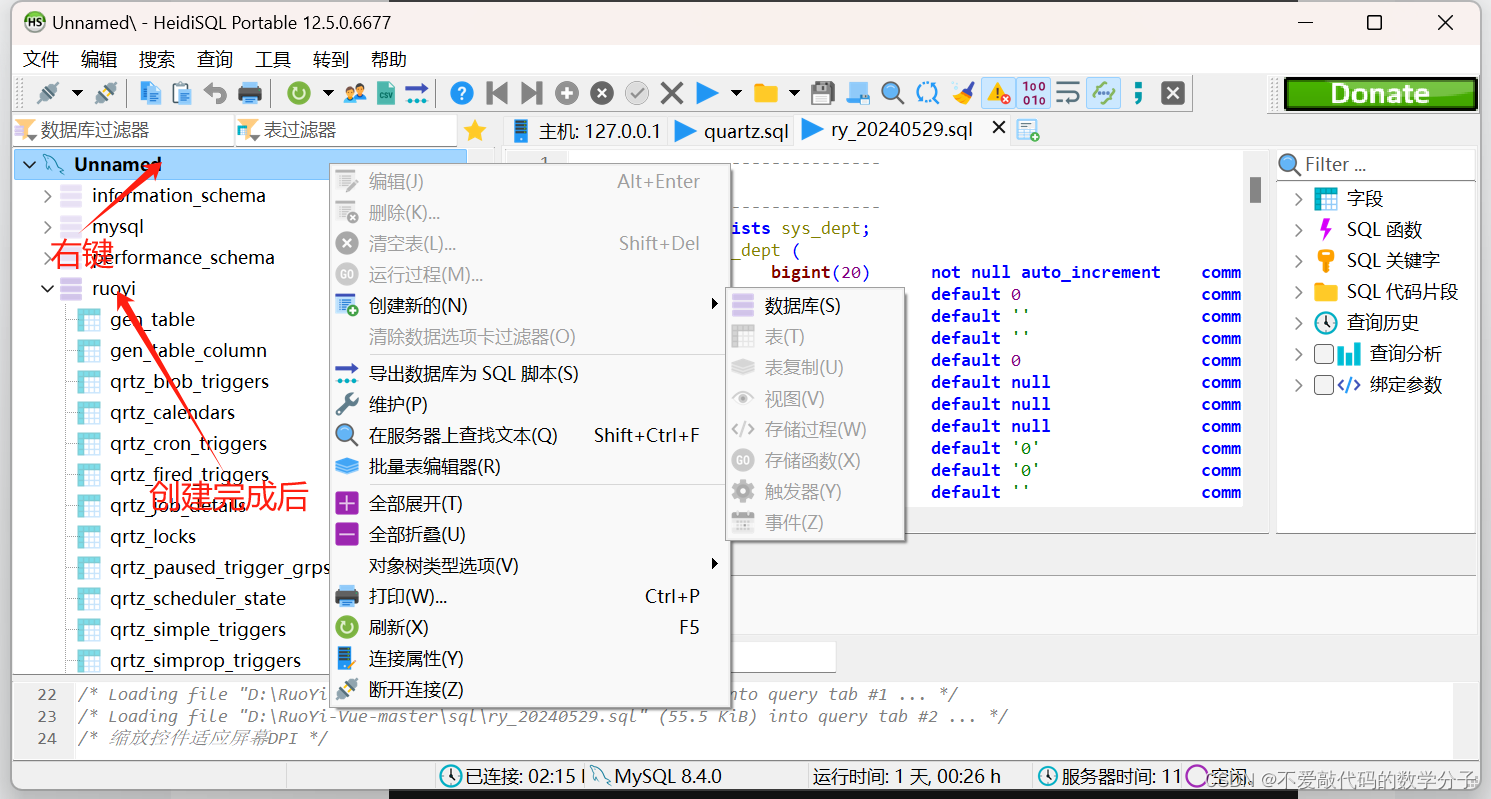Run the query with blue play icon

[707, 93]
